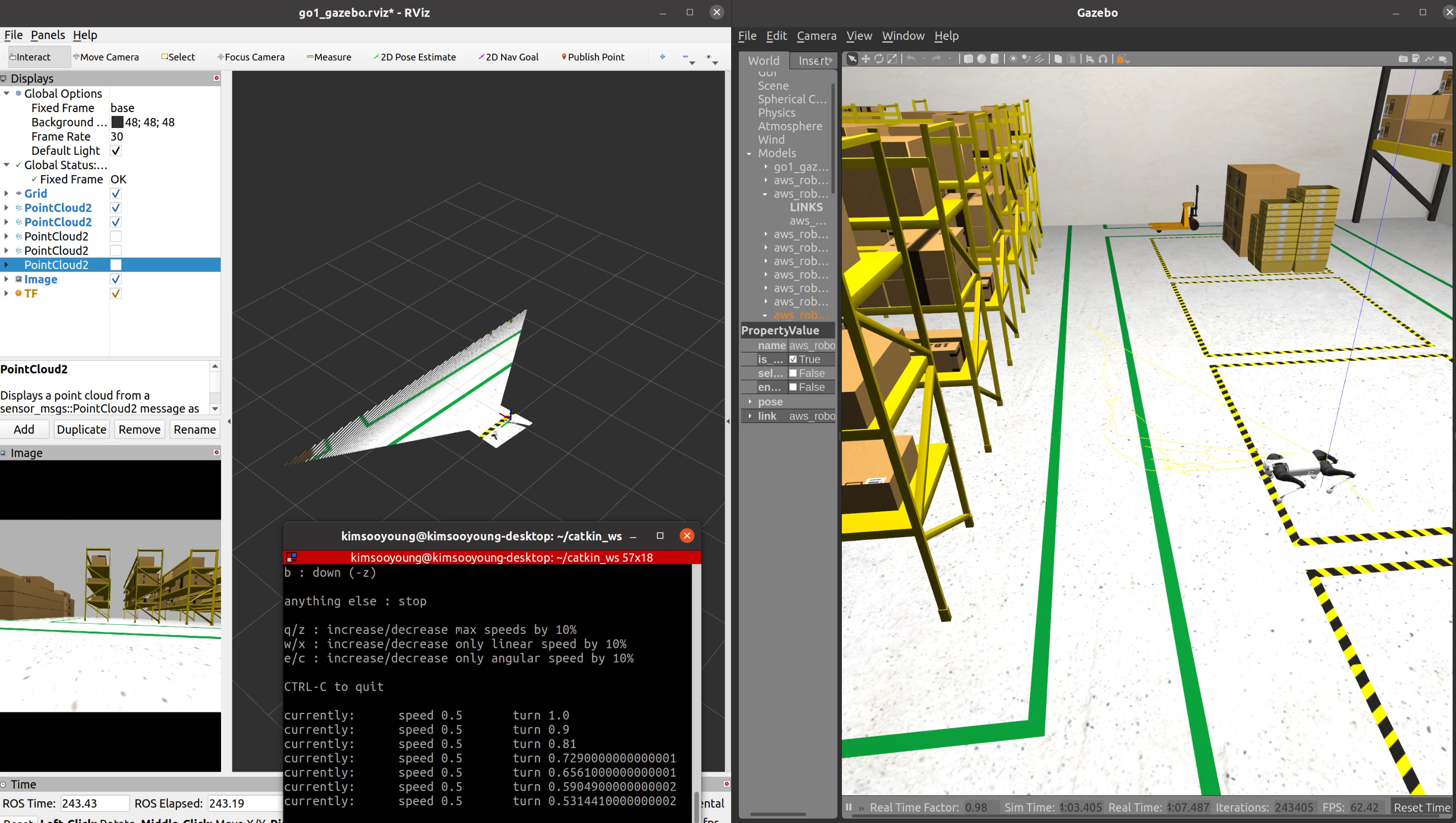
Task: Insert a sphere shape in Gazebo
Action: [x=982, y=59]
